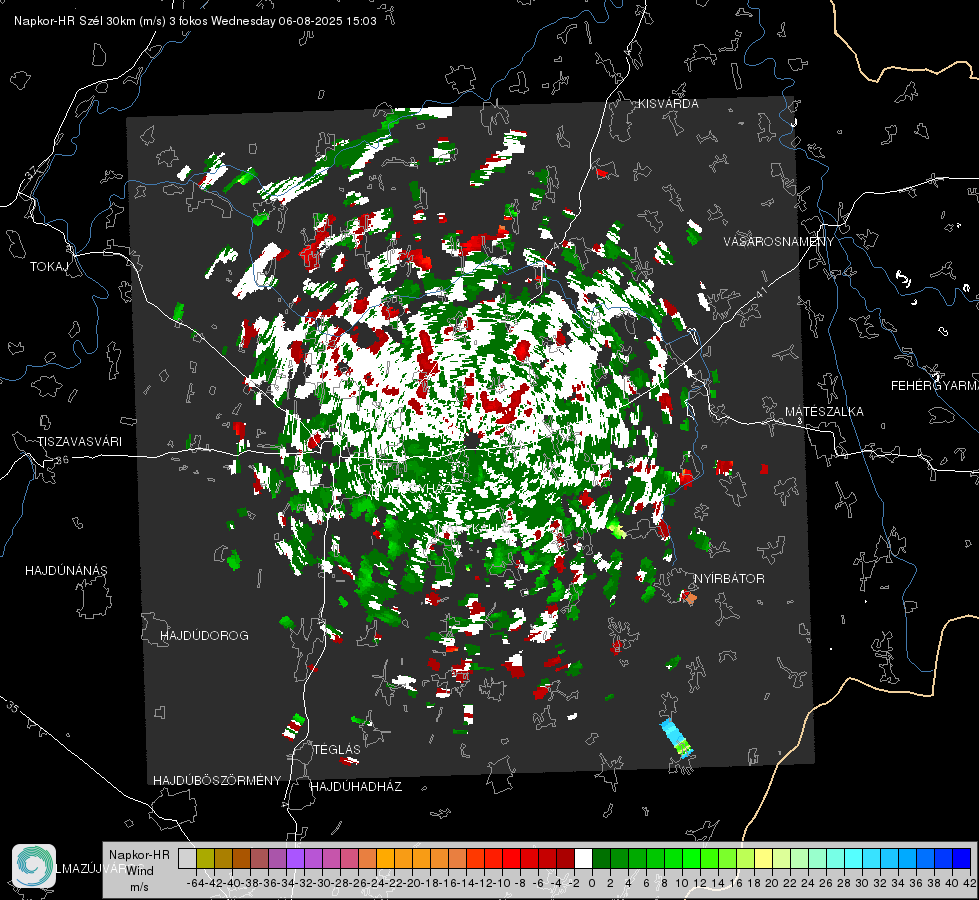Click the TÉGLÁS label
The width and height of the screenshot is (979, 900).
(x=337, y=749)
